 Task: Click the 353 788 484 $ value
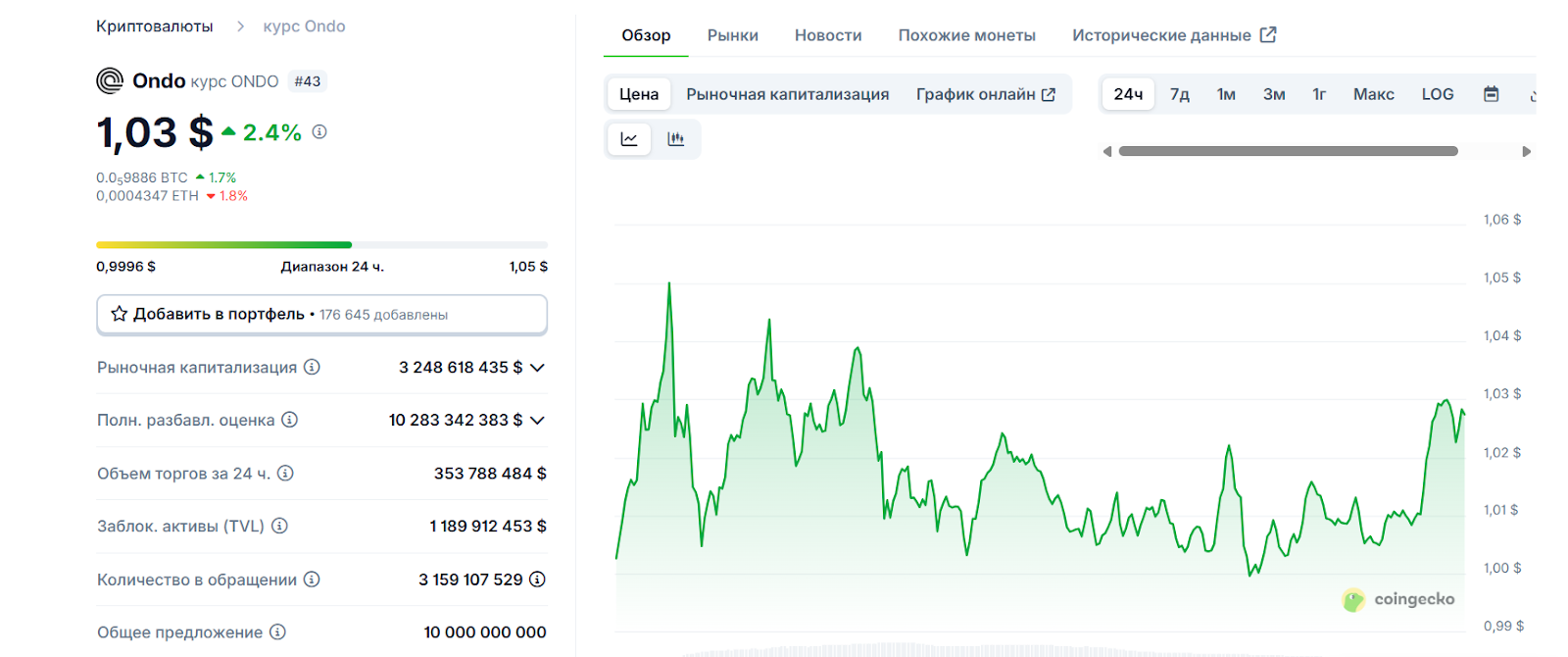(x=490, y=473)
